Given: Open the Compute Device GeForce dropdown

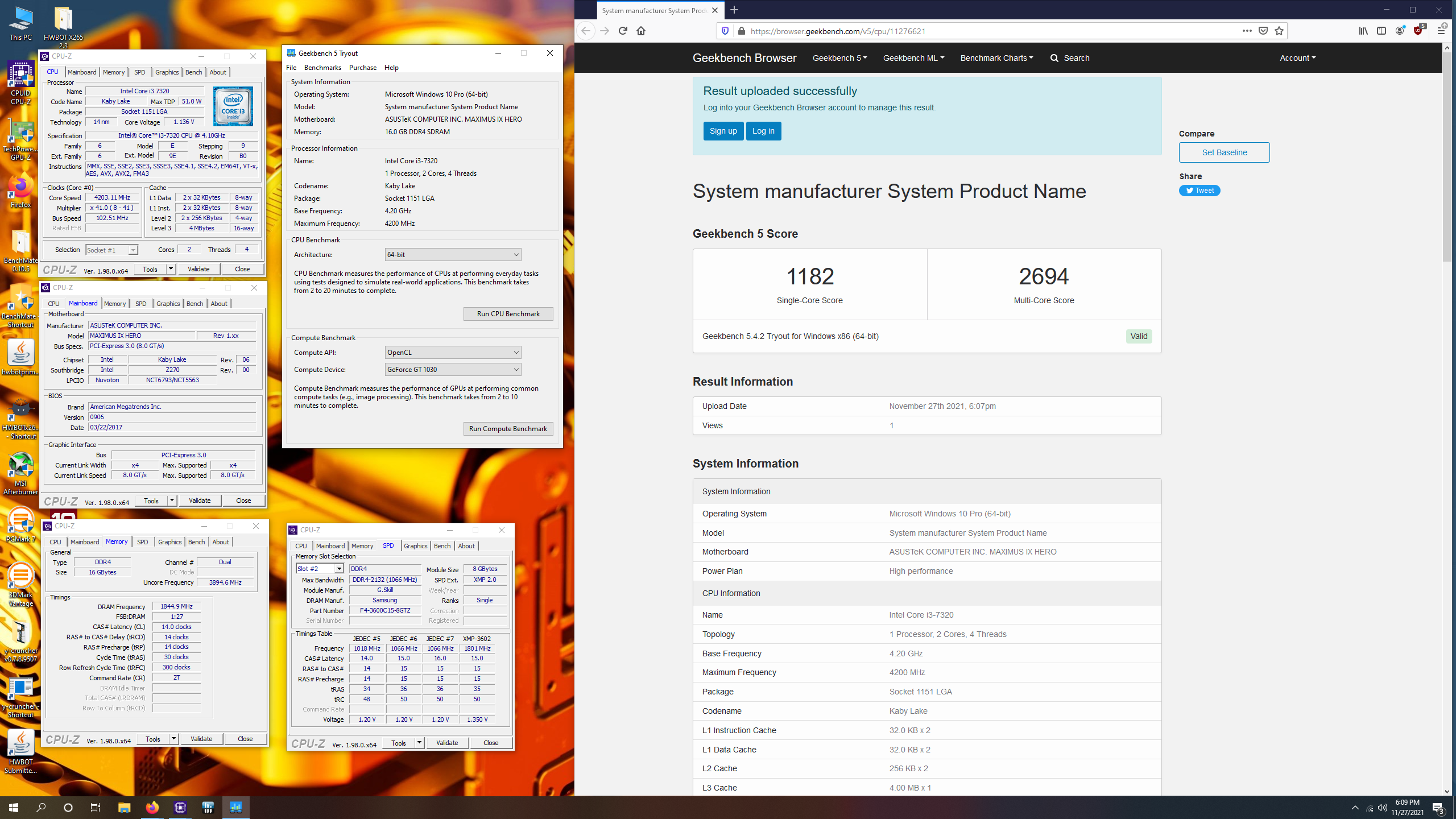Looking at the screenshot, I should (x=453, y=369).
